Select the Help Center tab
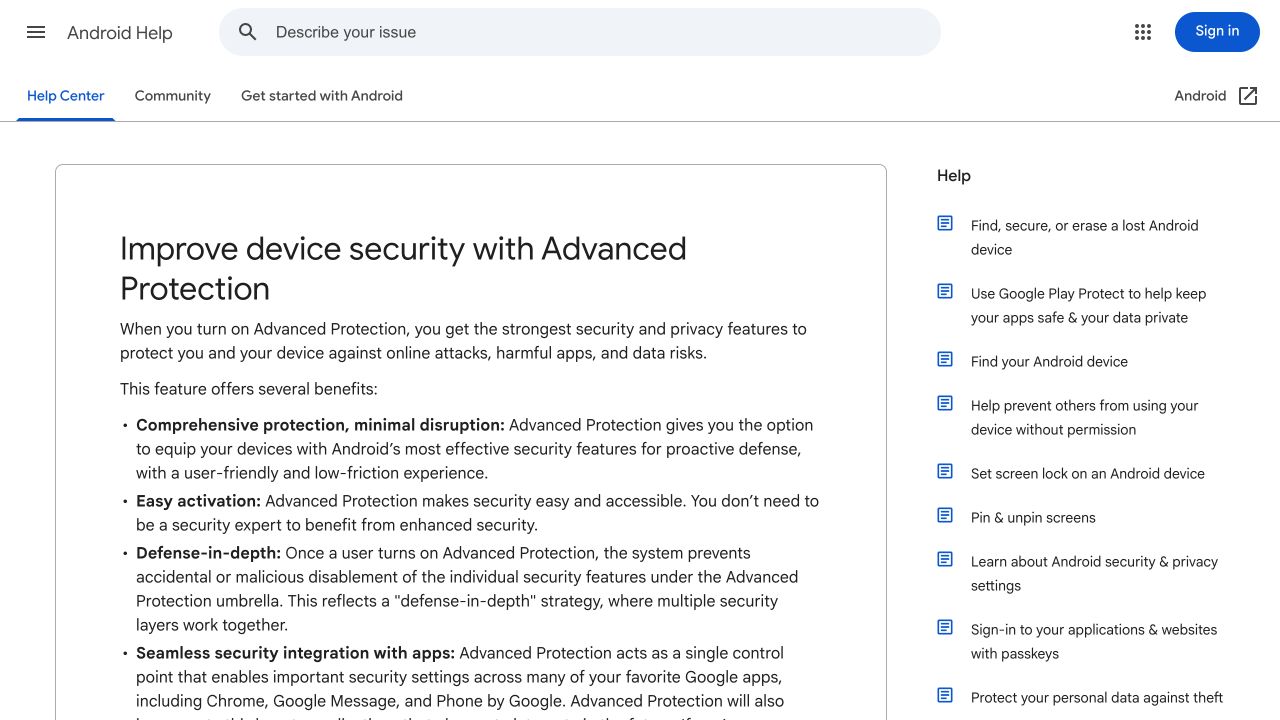1280x720 pixels. 66,96
